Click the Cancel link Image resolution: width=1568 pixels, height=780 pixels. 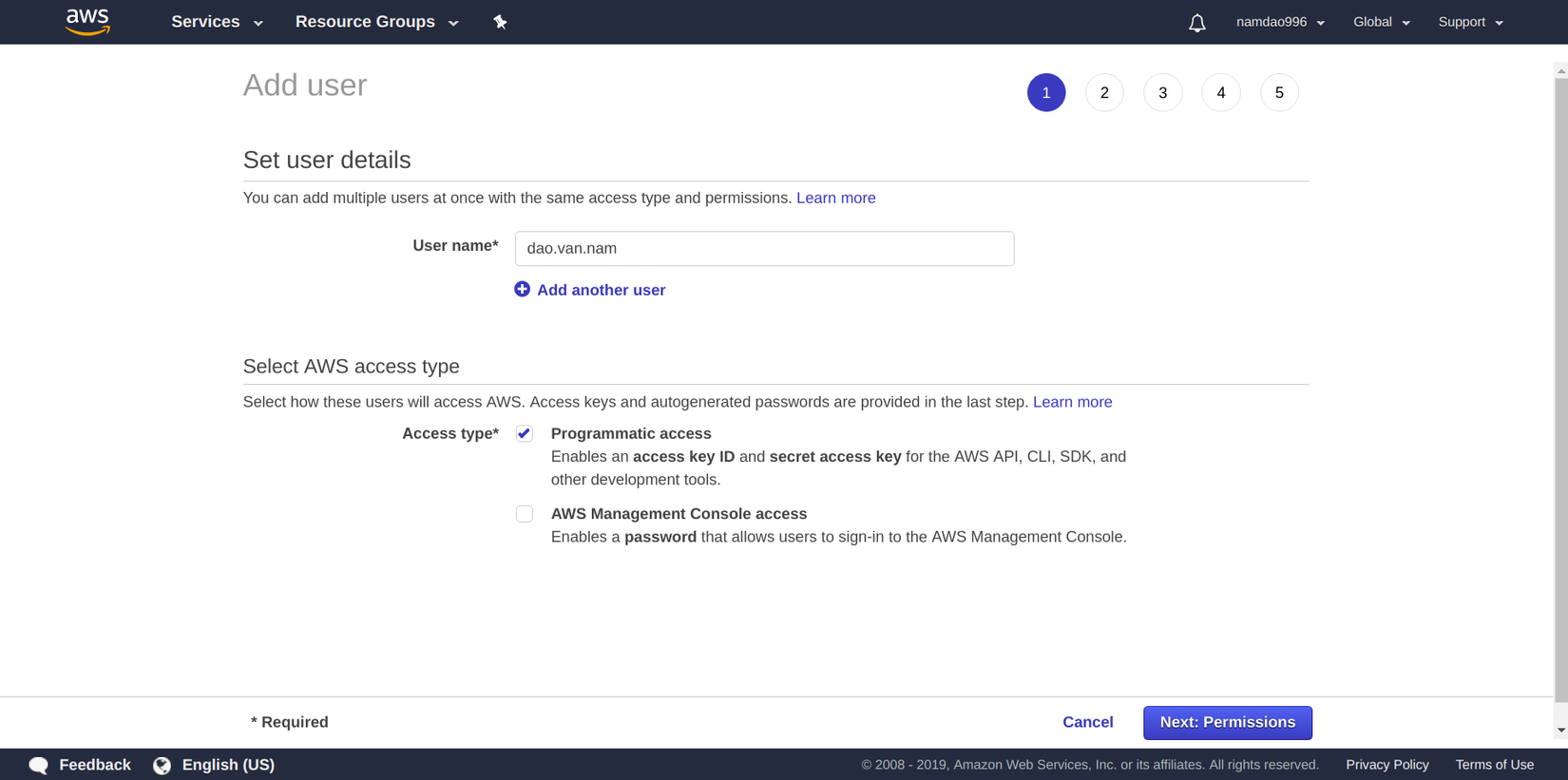[1087, 722]
